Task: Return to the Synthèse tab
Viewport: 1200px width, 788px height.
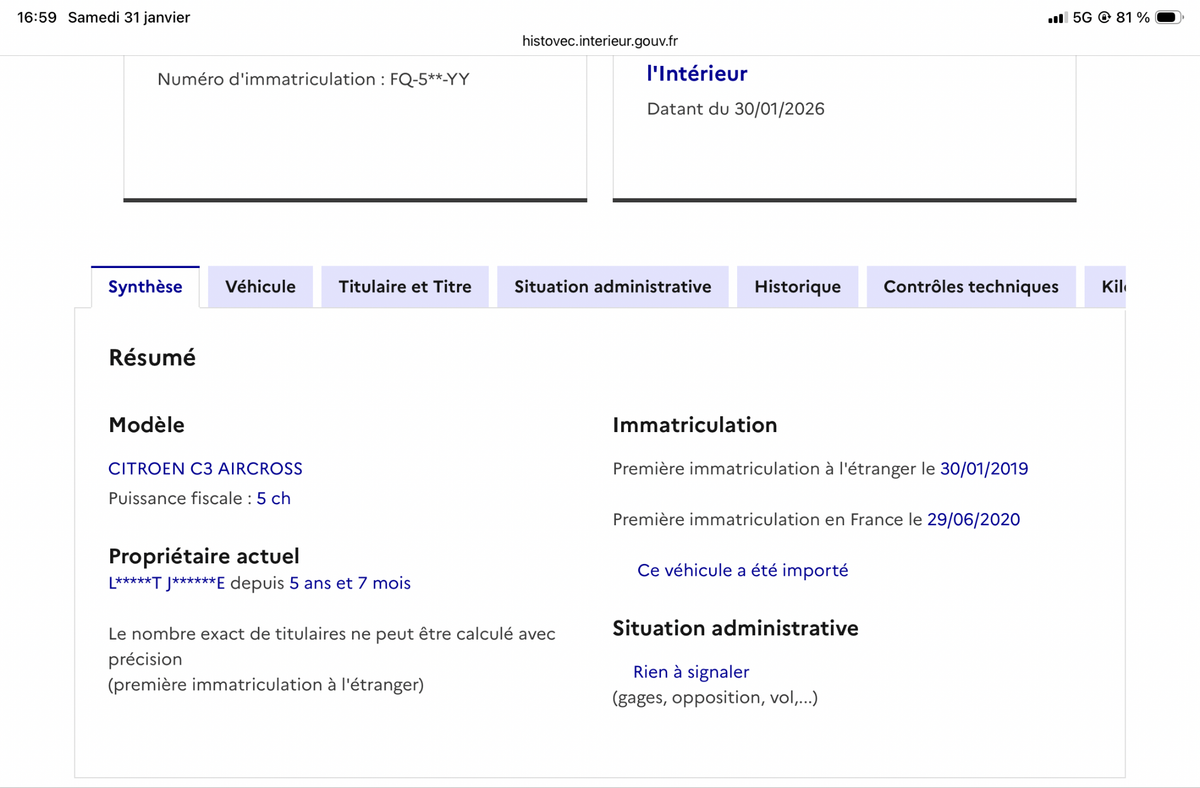Action: pos(144,285)
